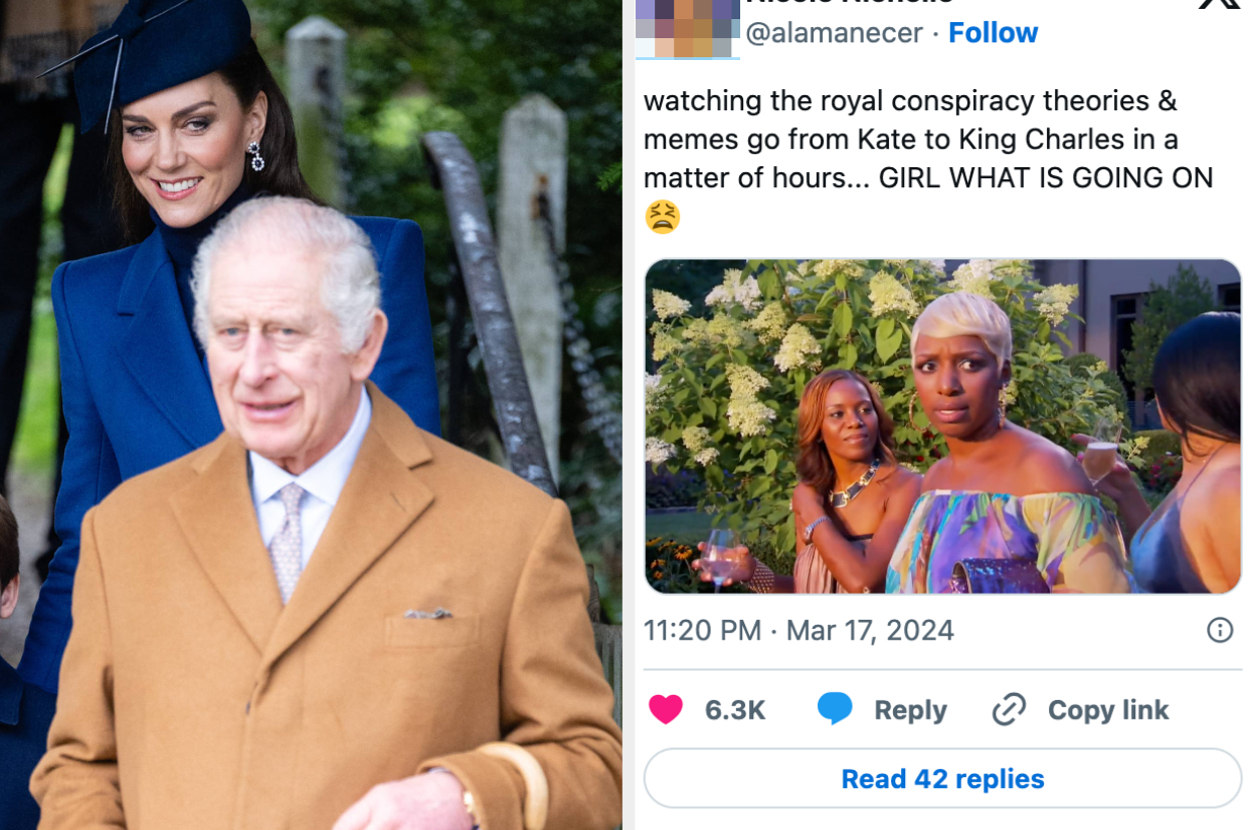
Task: Open the @alamanecer profile handle
Action: point(834,33)
